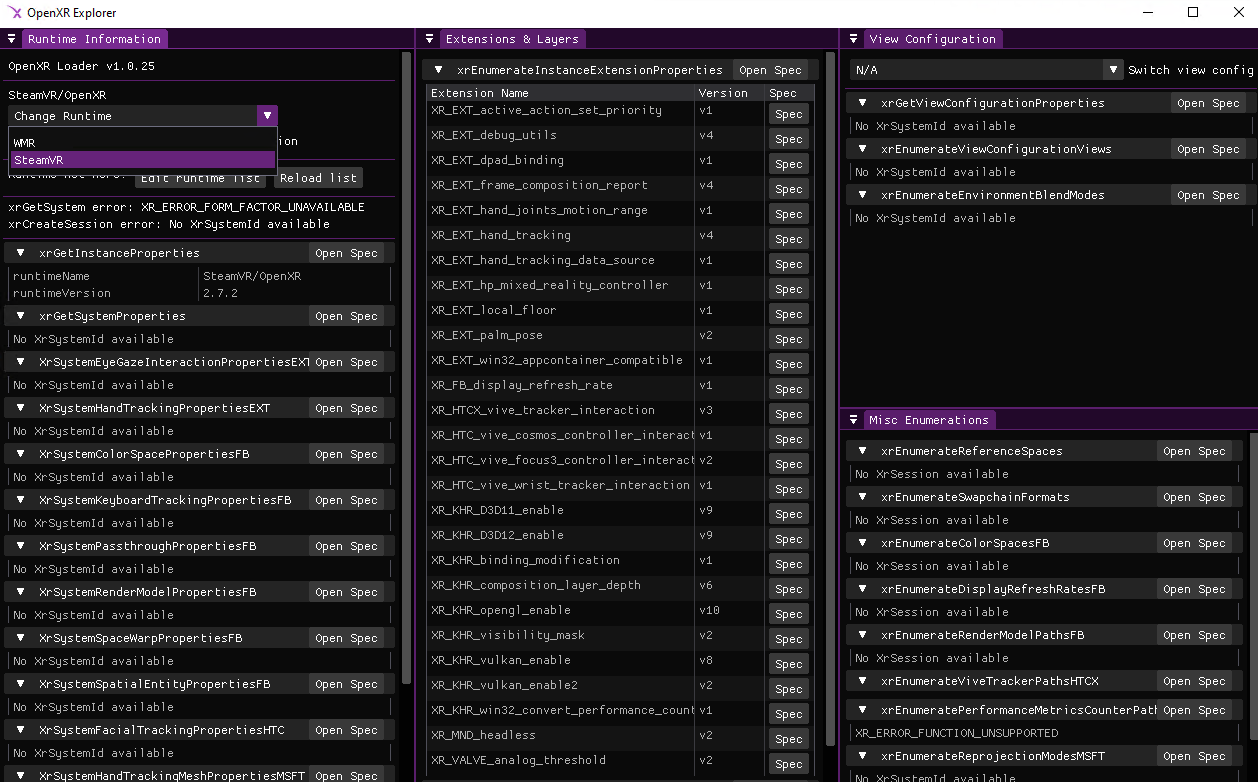Screen dimensions: 1258x782
Task: Collapse xrEnumerateReprojectionModesMSFT section
Action: [862, 756]
